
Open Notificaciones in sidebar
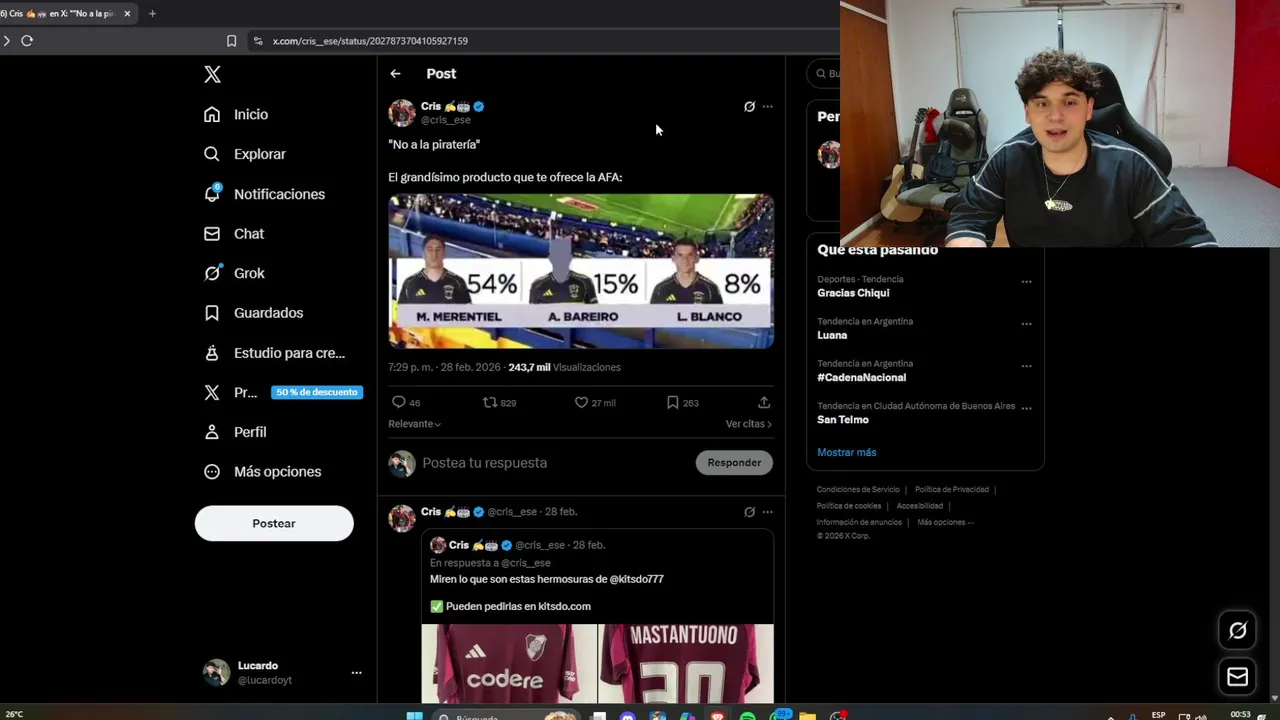pyautogui.click(x=265, y=194)
